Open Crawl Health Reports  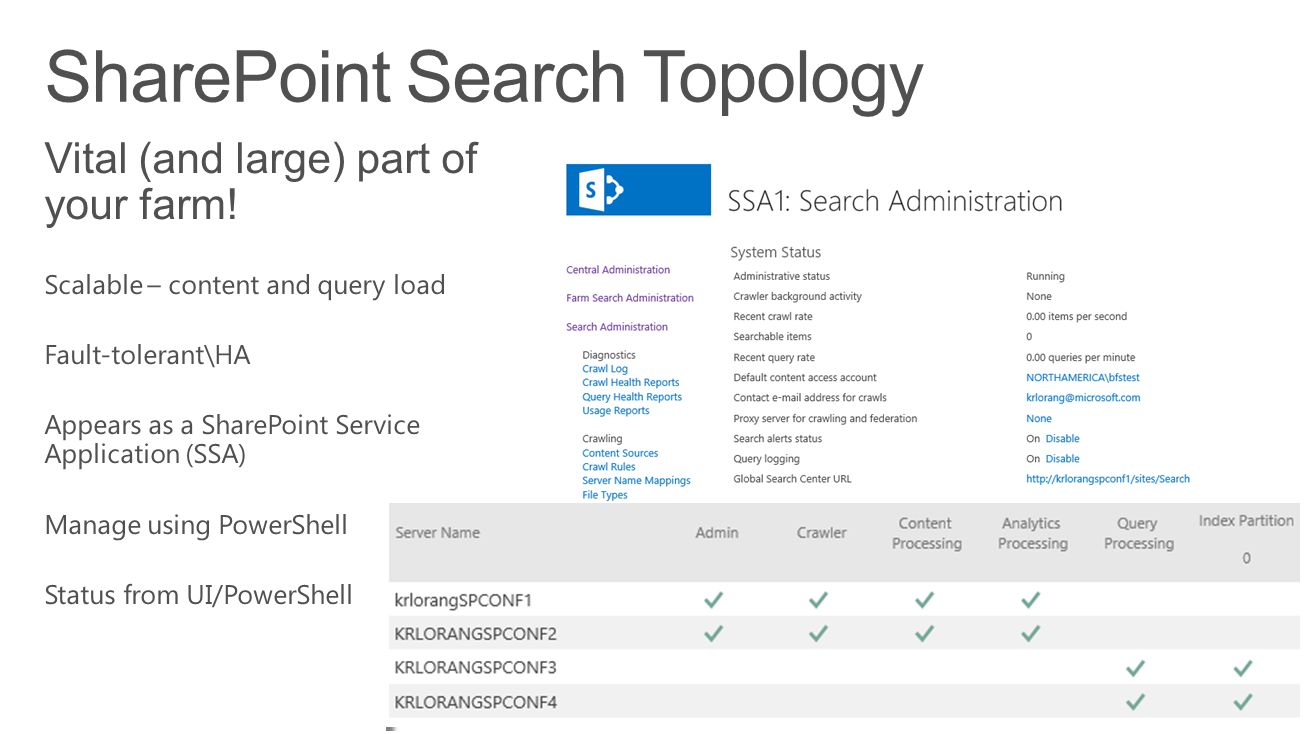[631, 383]
